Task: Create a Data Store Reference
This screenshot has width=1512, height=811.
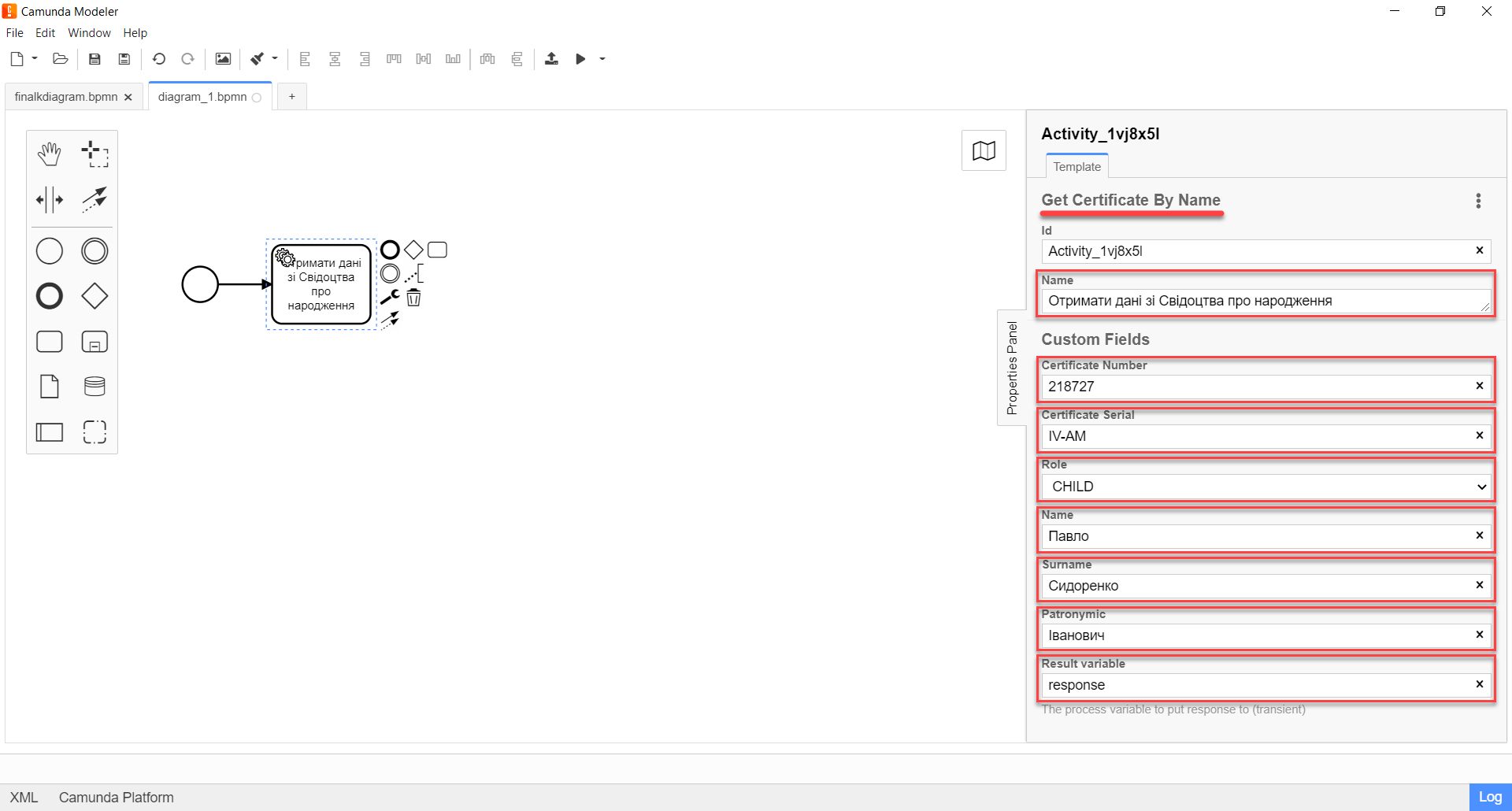Action: click(x=94, y=387)
